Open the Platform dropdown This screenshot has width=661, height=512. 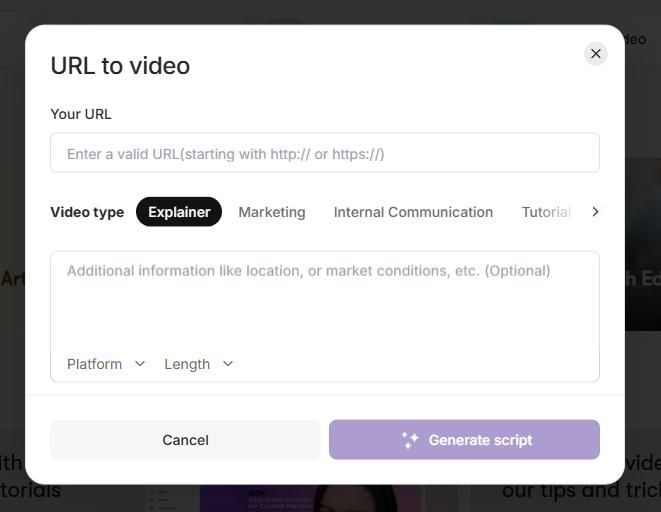(106, 364)
